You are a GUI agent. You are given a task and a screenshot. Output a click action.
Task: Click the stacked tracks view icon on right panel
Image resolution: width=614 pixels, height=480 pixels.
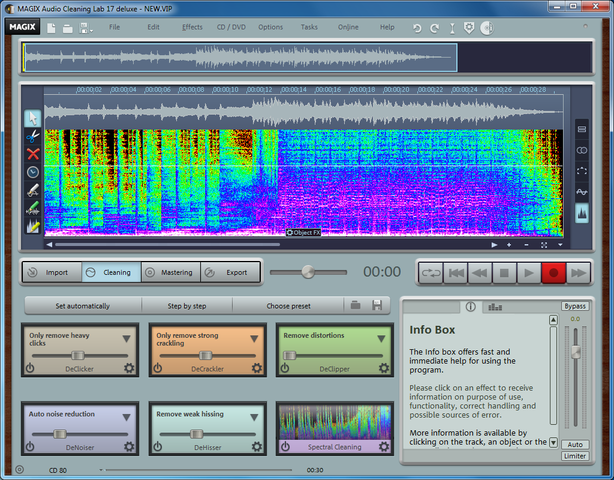(x=582, y=129)
